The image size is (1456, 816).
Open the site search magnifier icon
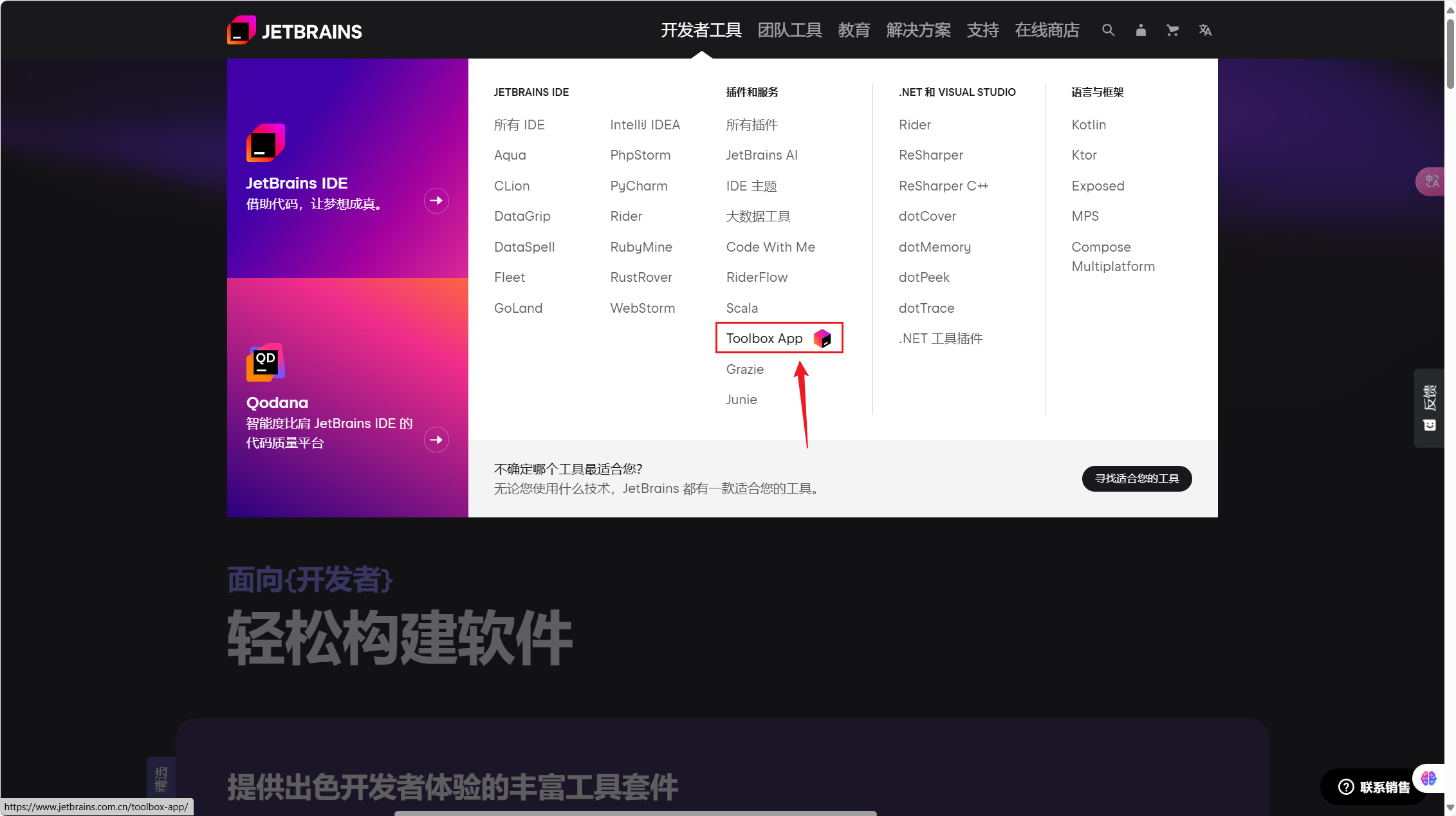point(1108,30)
